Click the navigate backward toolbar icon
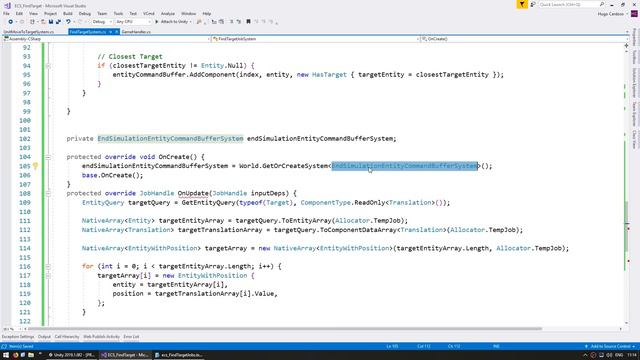 pyautogui.click(x=10, y=22)
